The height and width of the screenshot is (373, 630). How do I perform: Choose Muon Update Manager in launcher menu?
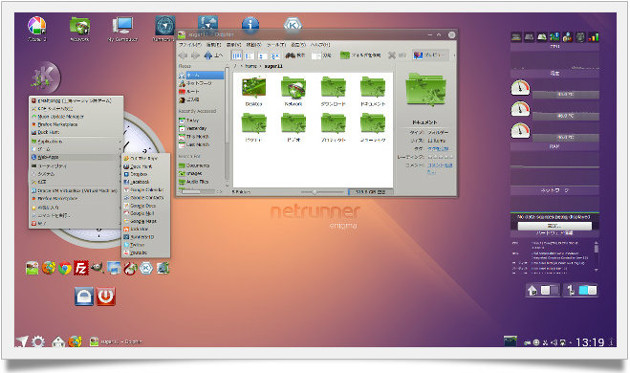[76, 116]
